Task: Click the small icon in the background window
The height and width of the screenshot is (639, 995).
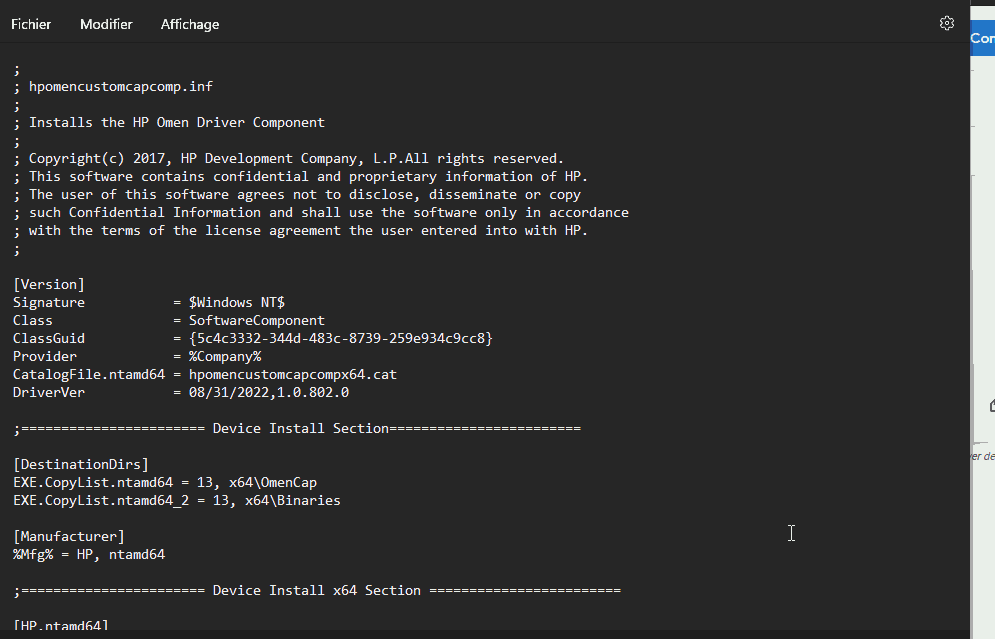Action: click(x=991, y=405)
